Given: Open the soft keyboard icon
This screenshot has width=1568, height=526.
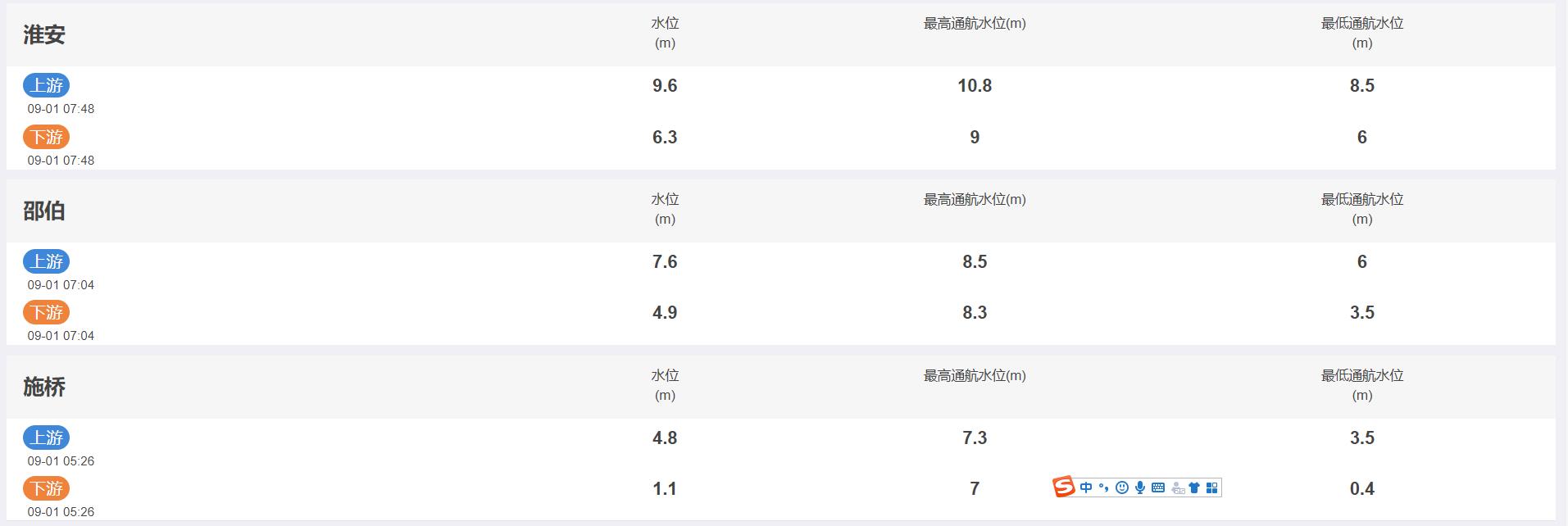Looking at the screenshot, I should click(x=1158, y=487).
